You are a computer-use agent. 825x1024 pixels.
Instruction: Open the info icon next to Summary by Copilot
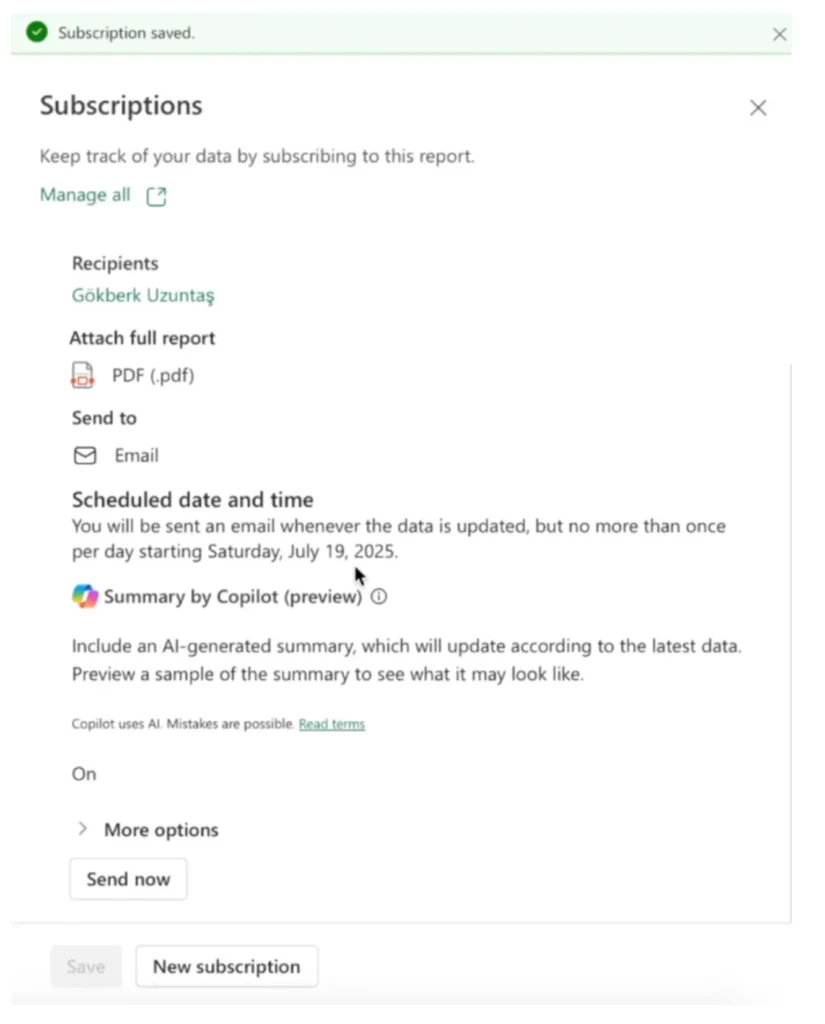click(x=379, y=597)
